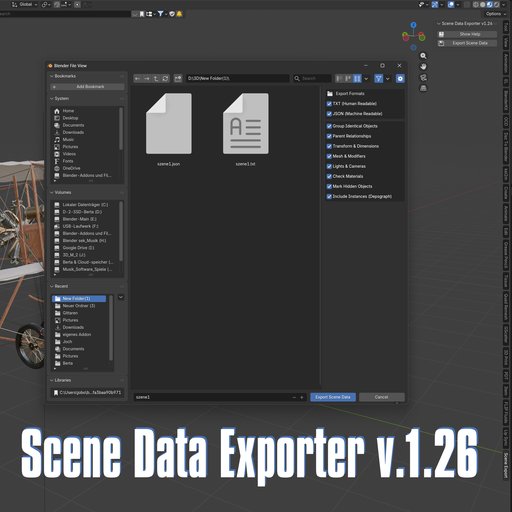
Task: Switch to vertical list display mode
Action: pos(339,78)
